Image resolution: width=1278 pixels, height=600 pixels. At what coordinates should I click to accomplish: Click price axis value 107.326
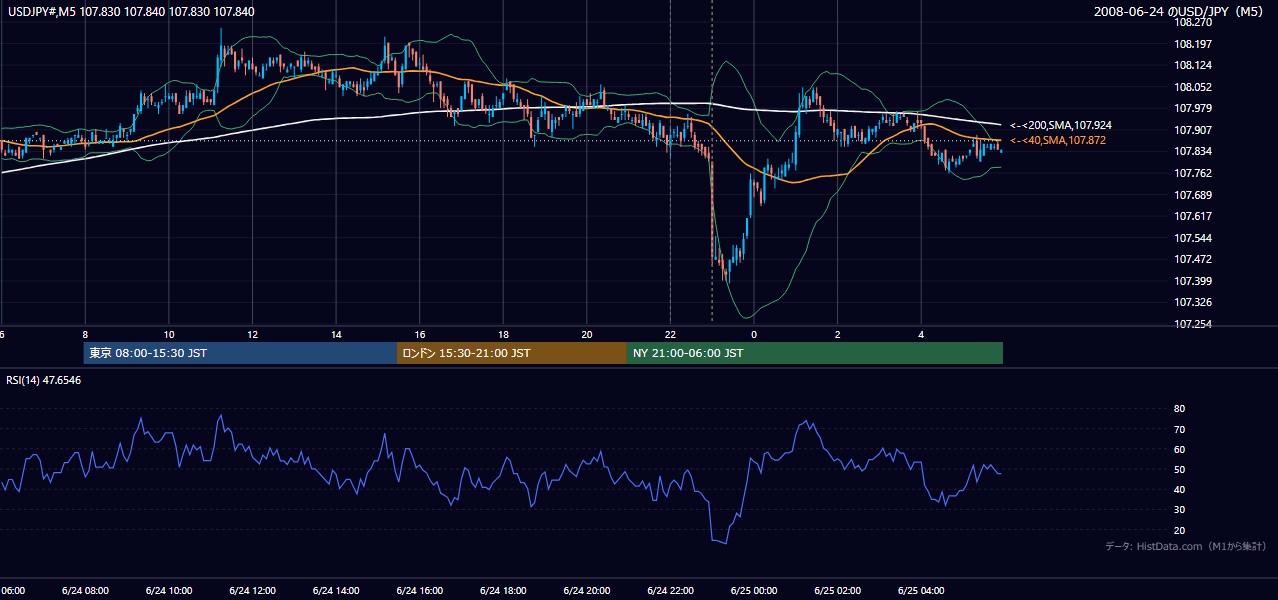coord(1193,302)
